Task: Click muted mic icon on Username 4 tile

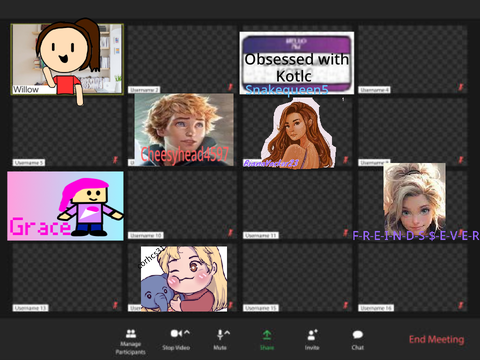Action: 461,87
